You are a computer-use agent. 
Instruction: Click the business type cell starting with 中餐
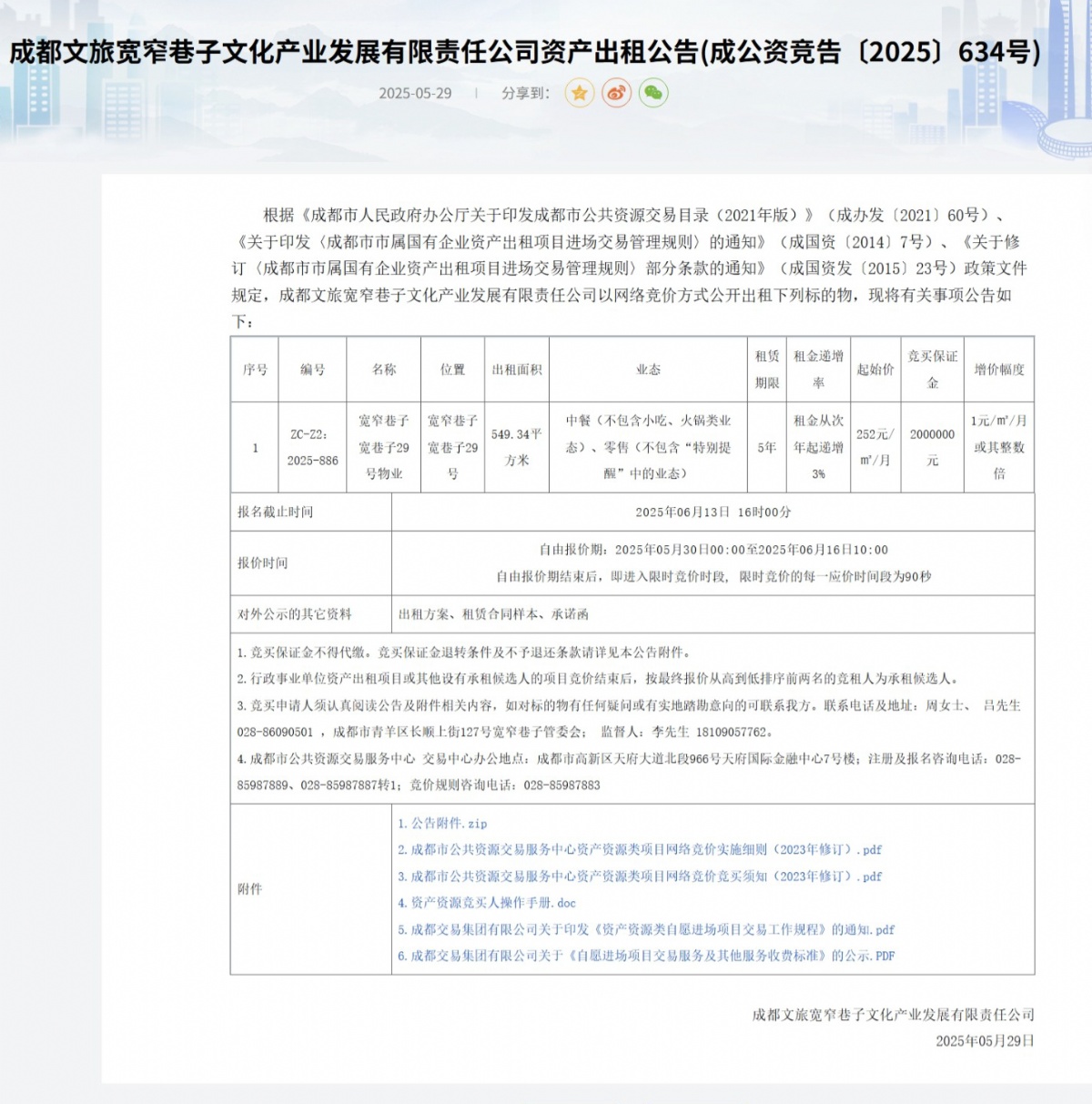(x=649, y=448)
